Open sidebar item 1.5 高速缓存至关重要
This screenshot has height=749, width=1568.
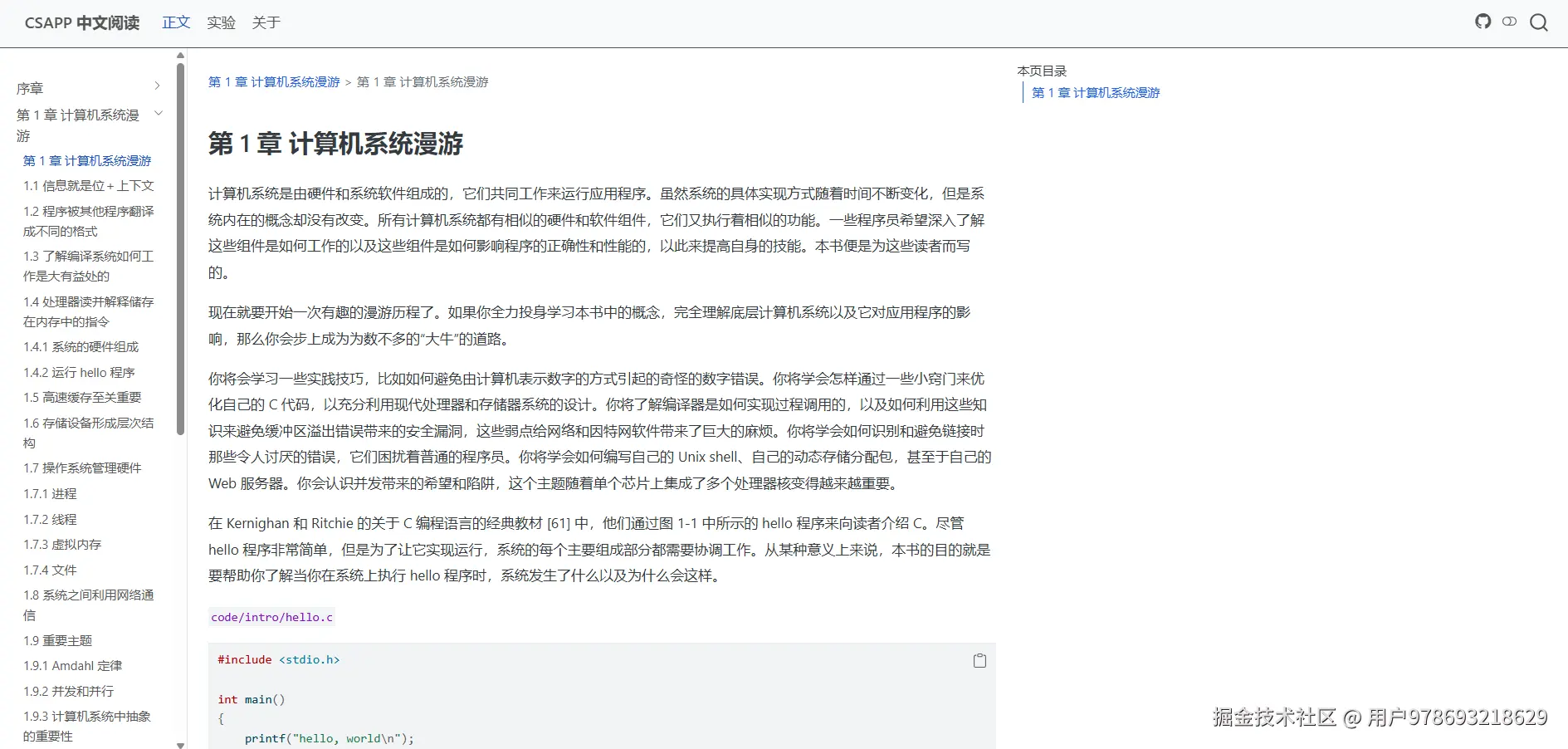click(x=82, y=398)
